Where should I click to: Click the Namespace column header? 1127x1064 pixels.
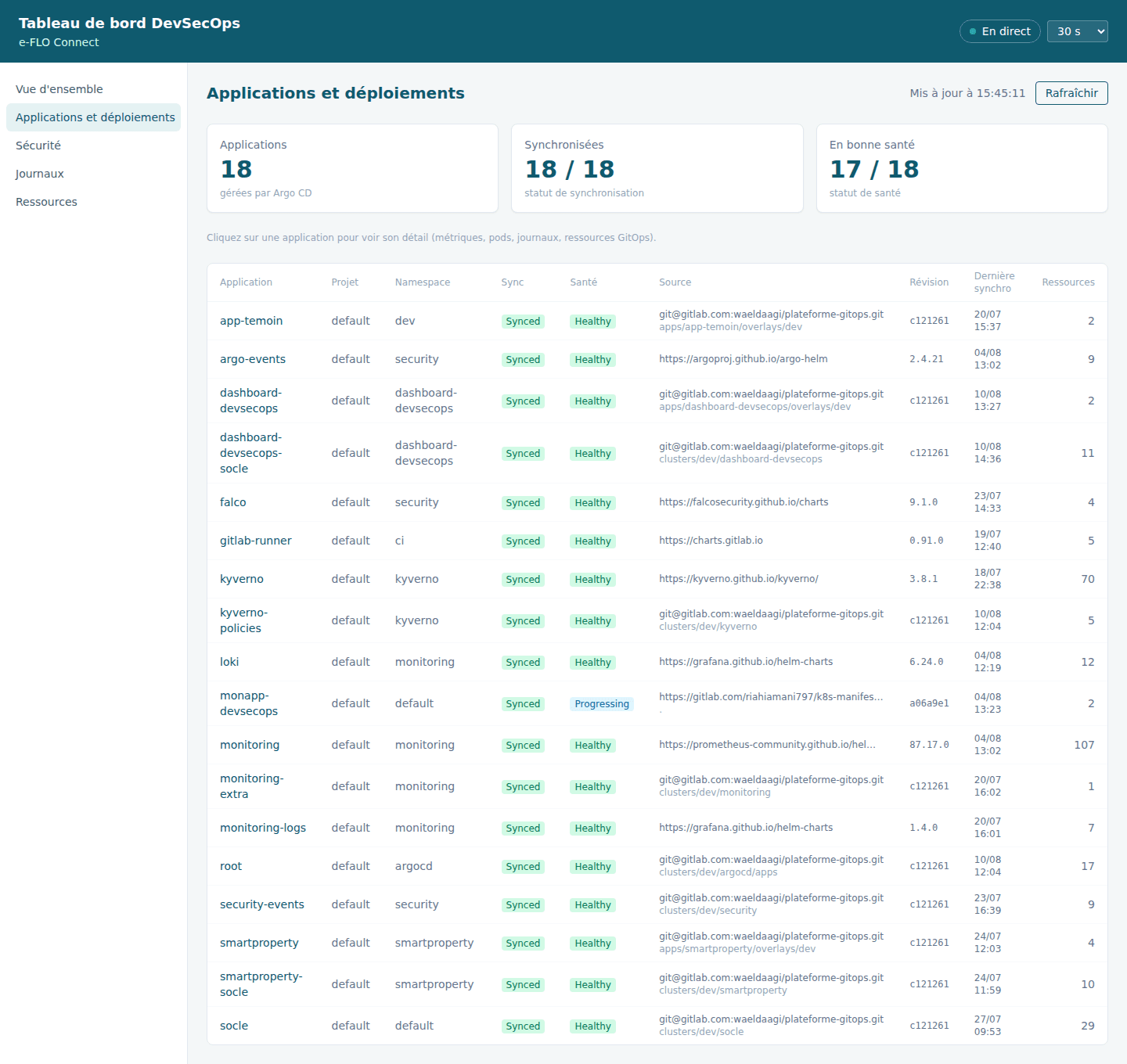coord(423,282)
